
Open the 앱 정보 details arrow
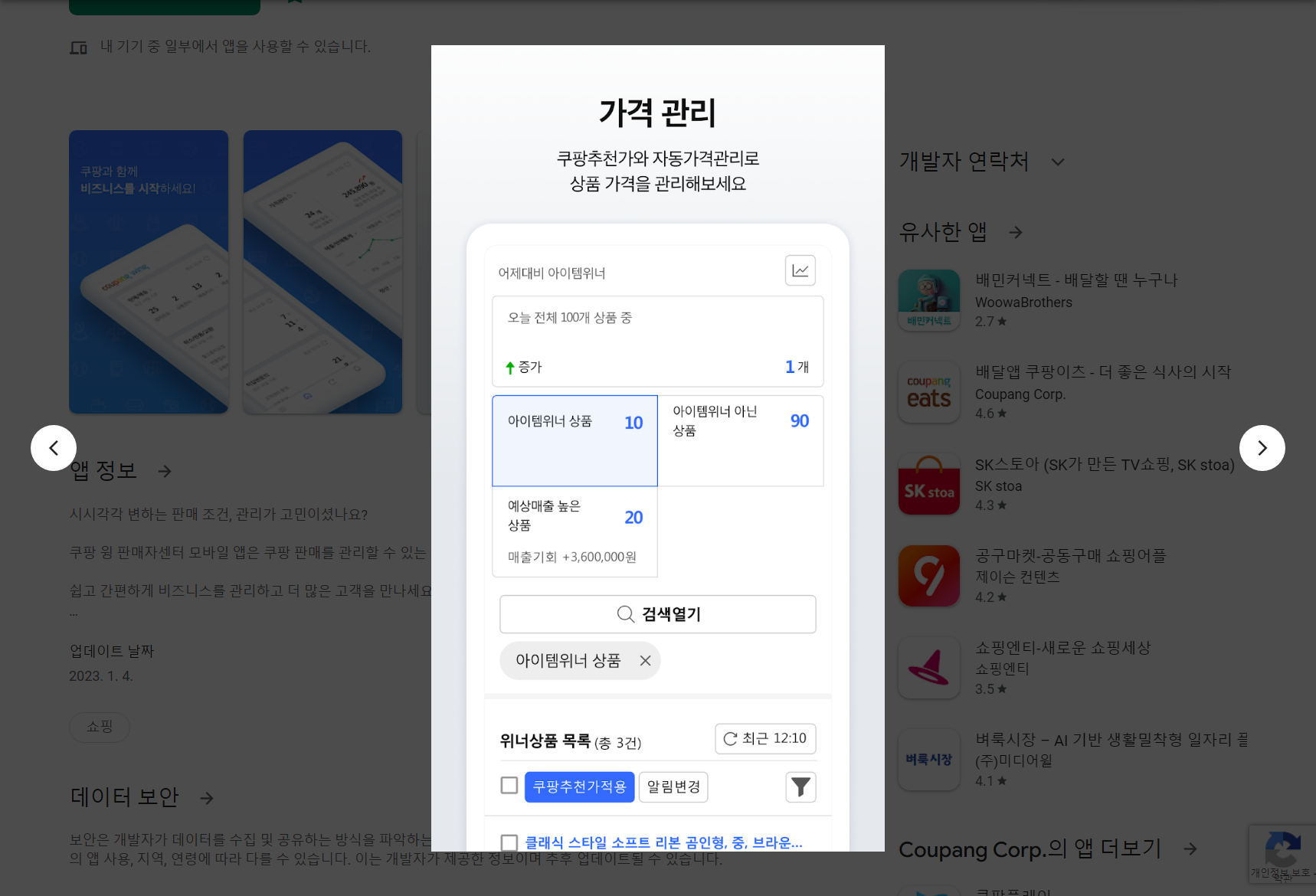(x=164, y=471)
